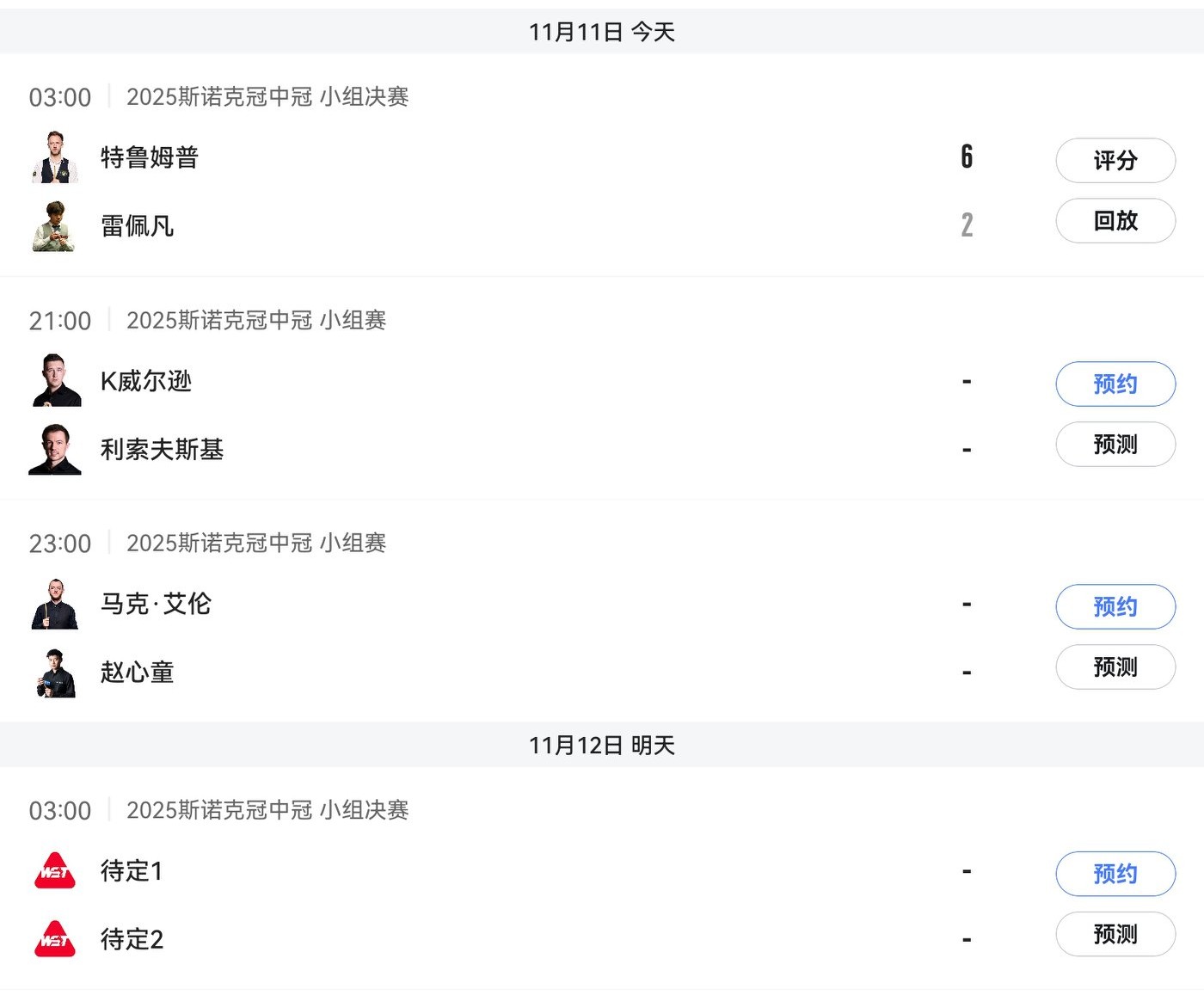1204x995 pixels.
Task: Click WST logo icon beside 待定1
Action: 55,871
